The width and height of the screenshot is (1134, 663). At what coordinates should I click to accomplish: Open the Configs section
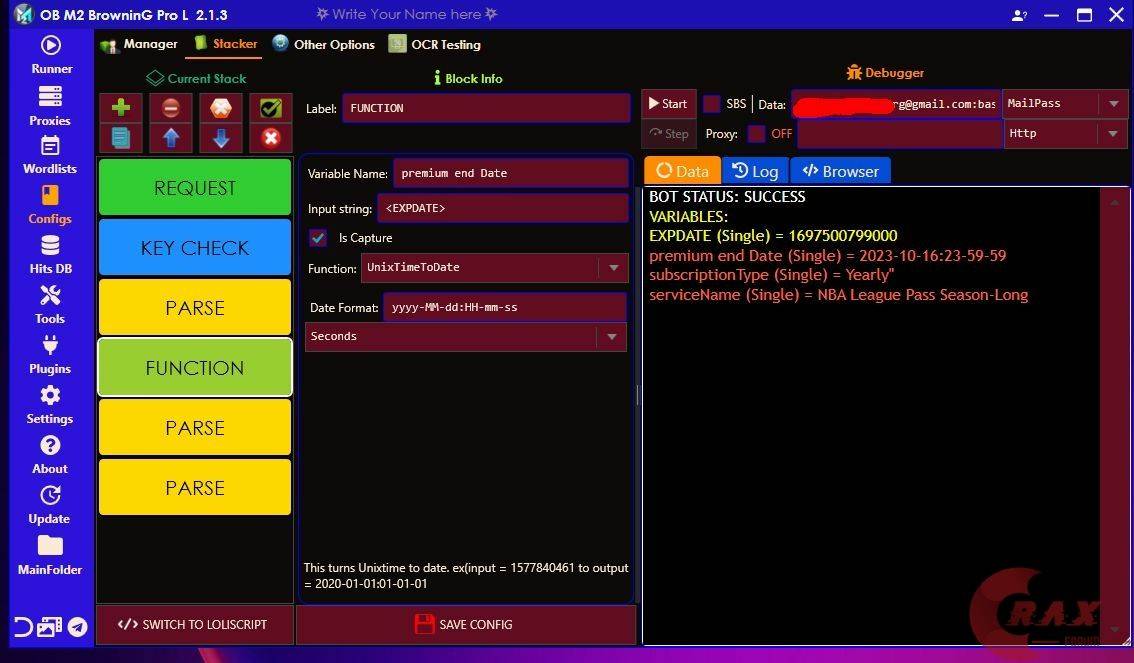(x=50, y=205)
